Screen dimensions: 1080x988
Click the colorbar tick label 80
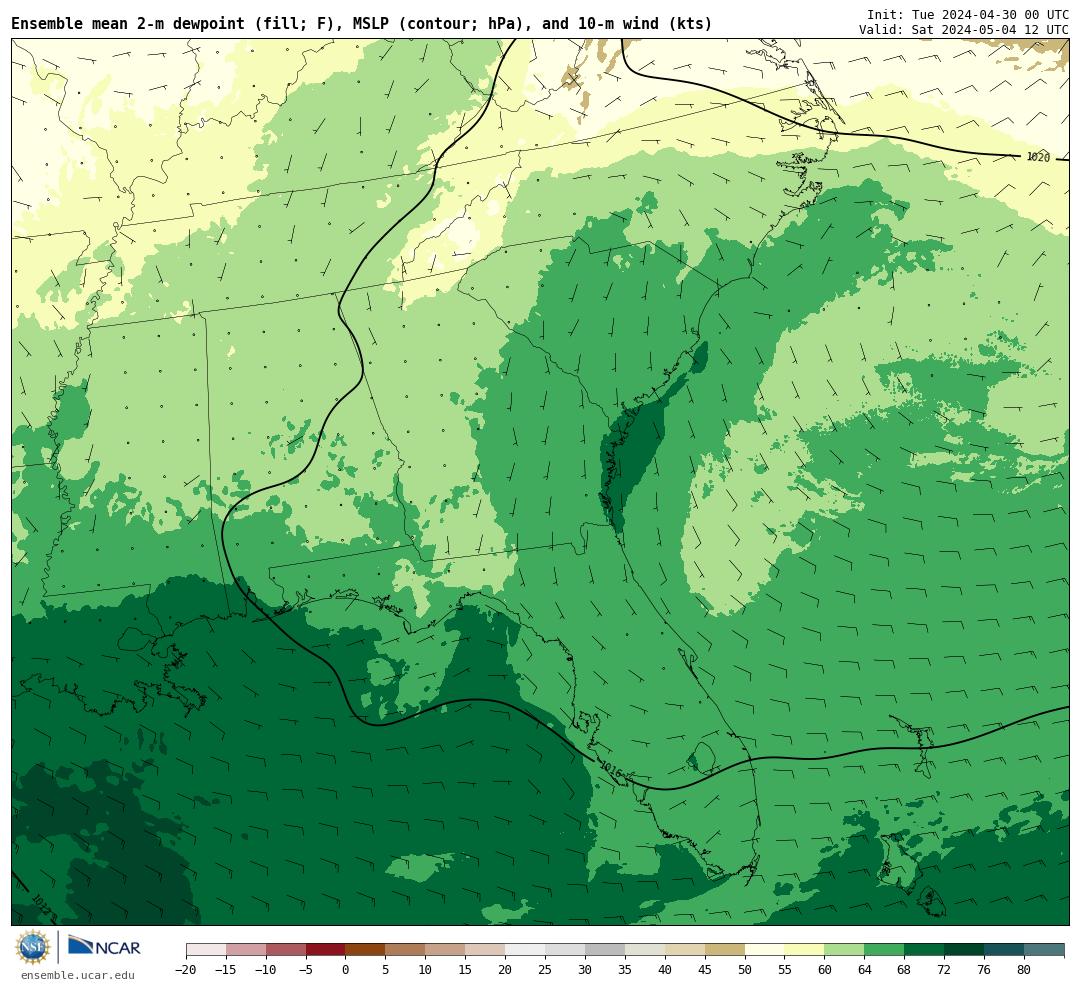pos(1024,970)
